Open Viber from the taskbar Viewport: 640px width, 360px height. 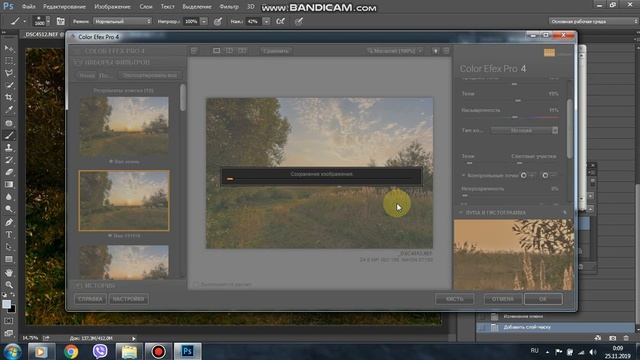click(100, 351)
